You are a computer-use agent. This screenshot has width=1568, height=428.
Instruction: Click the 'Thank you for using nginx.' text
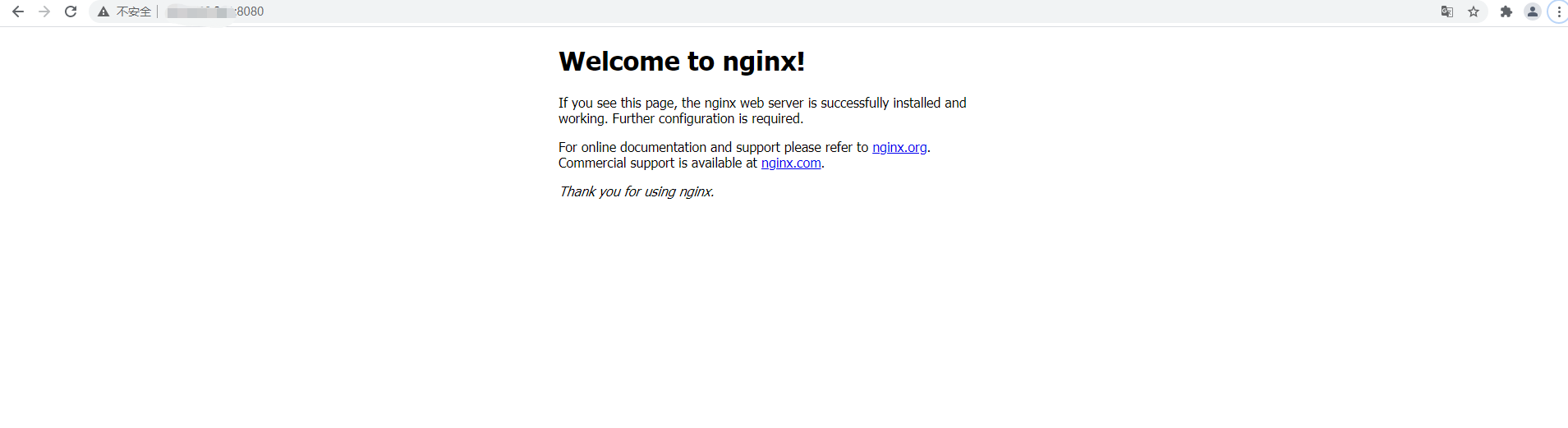point(637,191)
